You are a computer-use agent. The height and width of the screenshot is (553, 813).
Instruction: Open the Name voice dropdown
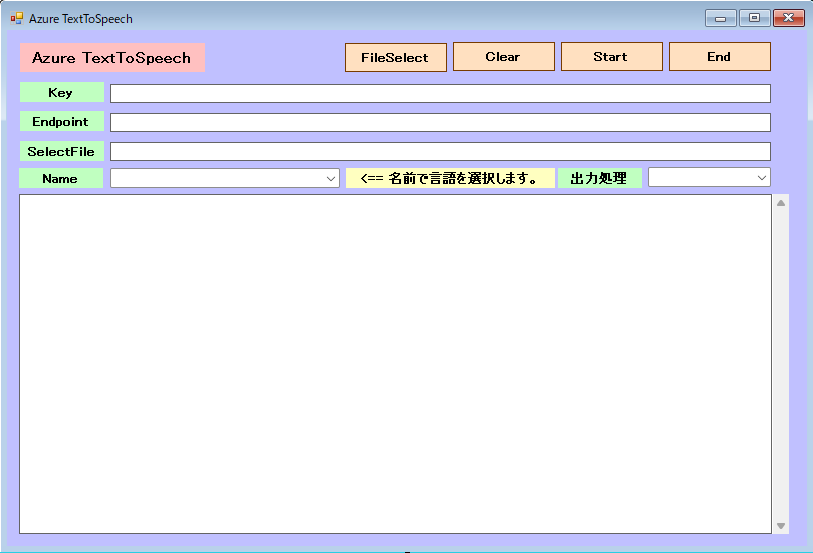(x=226, y=178)
